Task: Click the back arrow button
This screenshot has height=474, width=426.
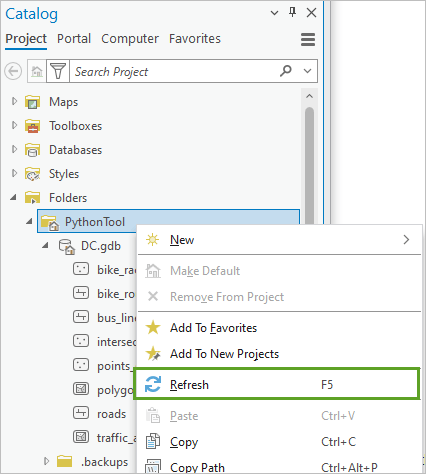Action: (x=13, y=71)
